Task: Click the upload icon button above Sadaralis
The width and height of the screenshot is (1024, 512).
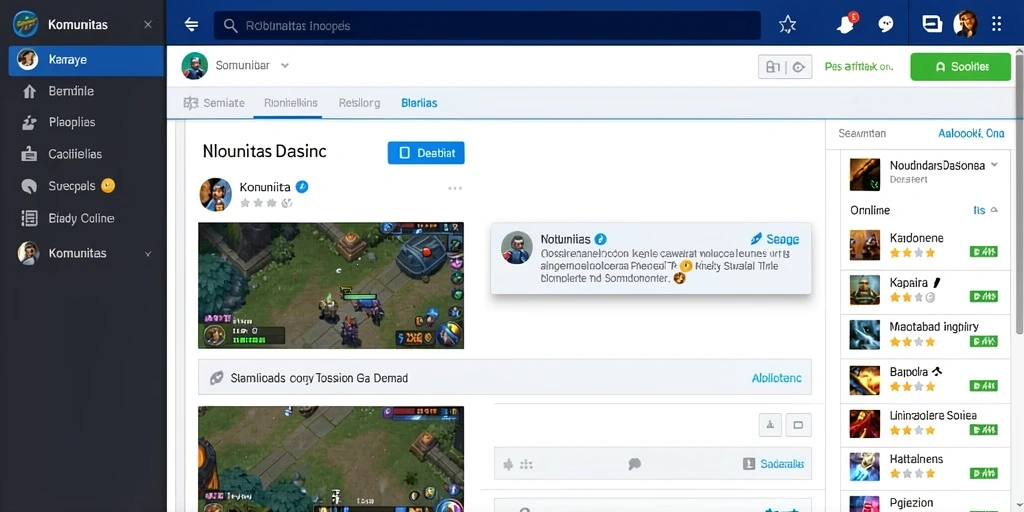Action: coord(770,425)
